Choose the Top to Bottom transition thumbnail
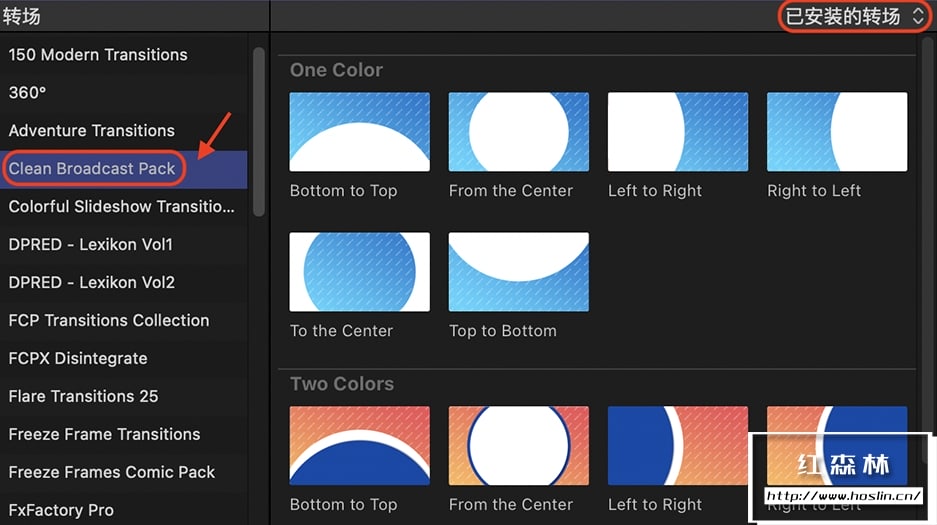 click(519, 272)
